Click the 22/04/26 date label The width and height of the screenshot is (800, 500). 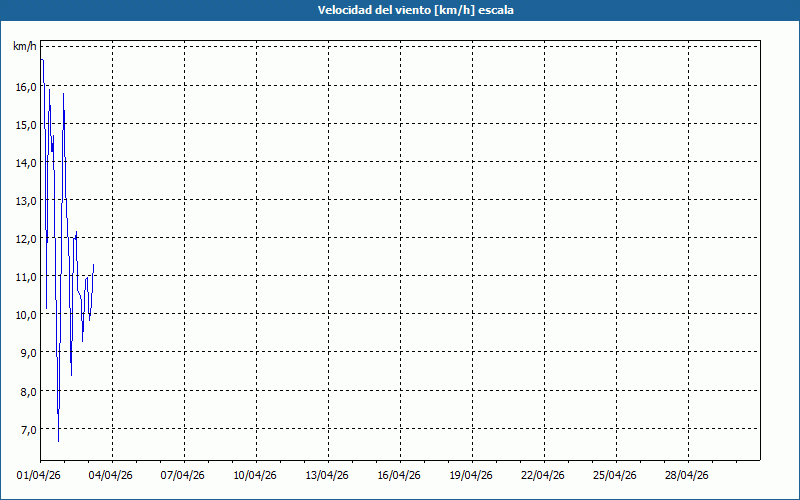point(543,476)
